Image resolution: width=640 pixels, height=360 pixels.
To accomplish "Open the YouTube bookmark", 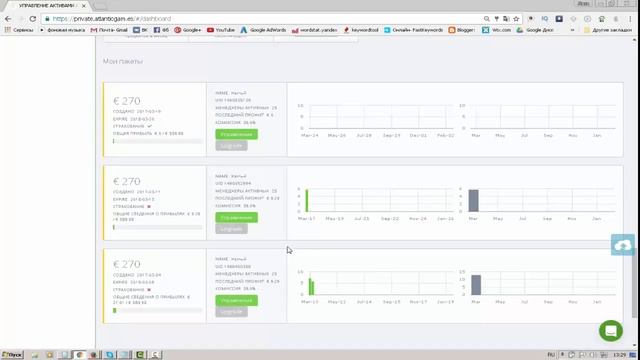I will 221,30.
